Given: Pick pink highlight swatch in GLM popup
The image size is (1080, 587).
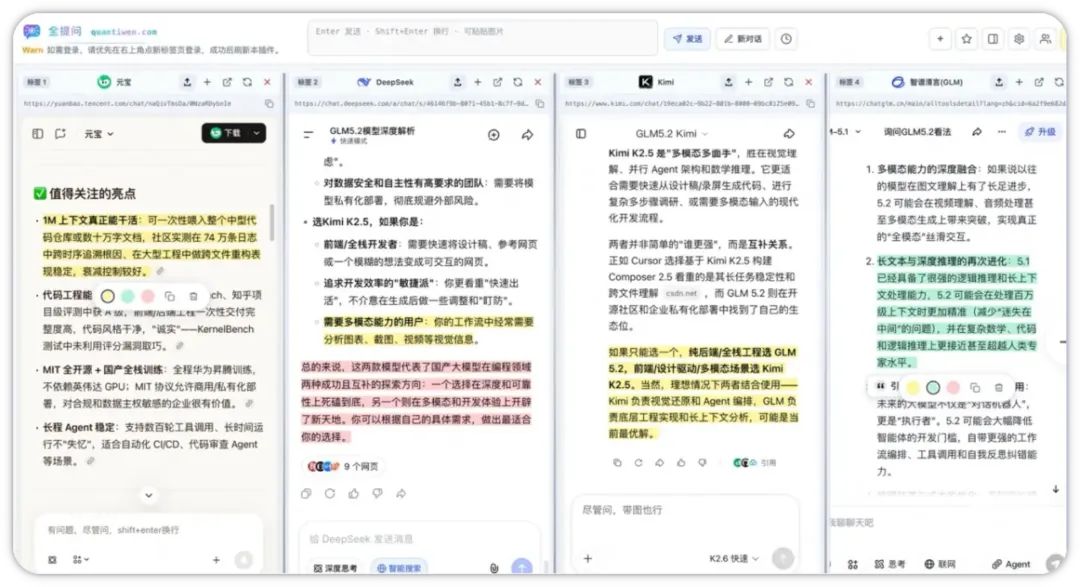Looking at the screenshot, I should (x=953, y=388).
